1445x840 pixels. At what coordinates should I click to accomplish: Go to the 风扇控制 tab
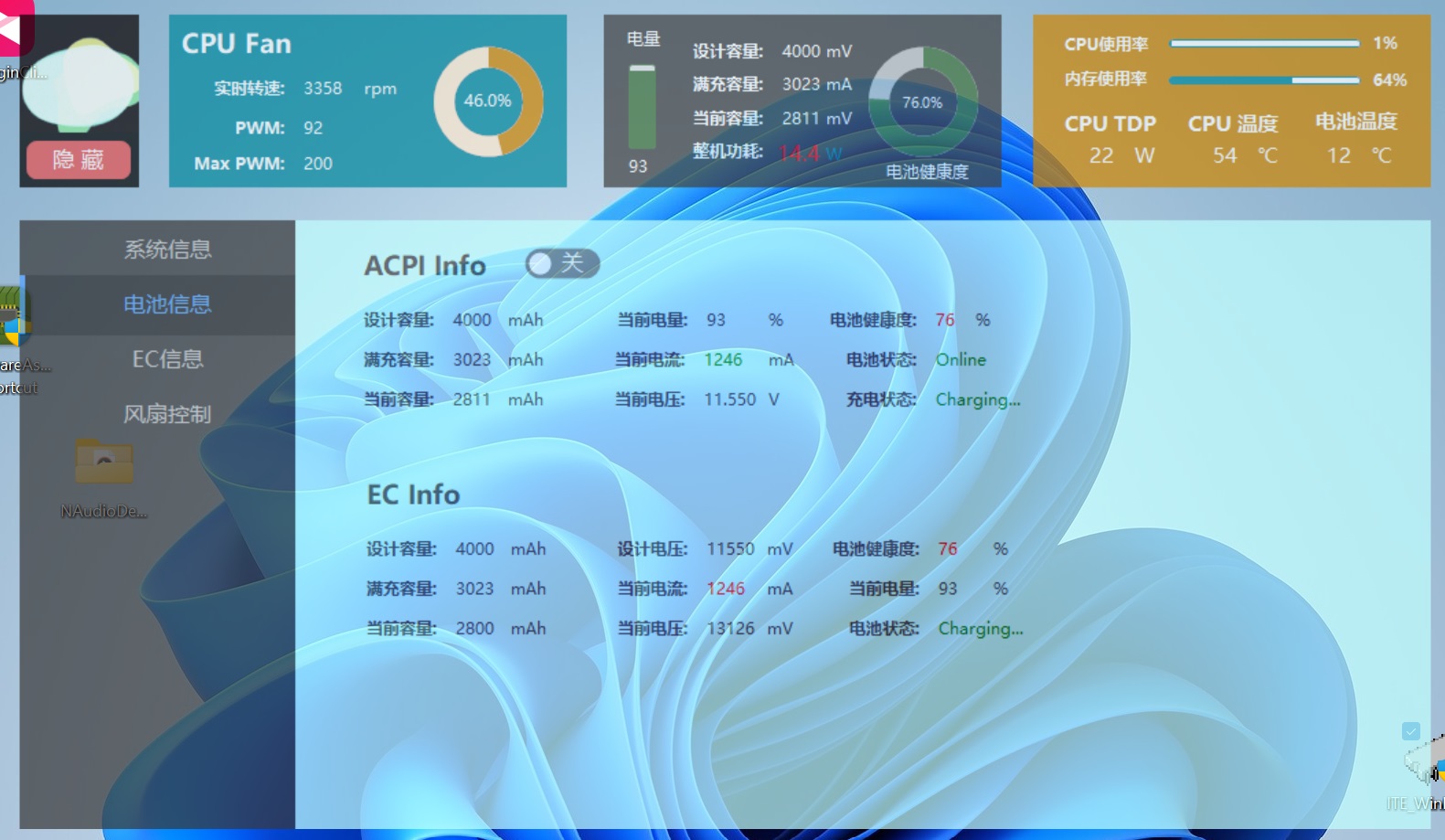coord(167,414)
